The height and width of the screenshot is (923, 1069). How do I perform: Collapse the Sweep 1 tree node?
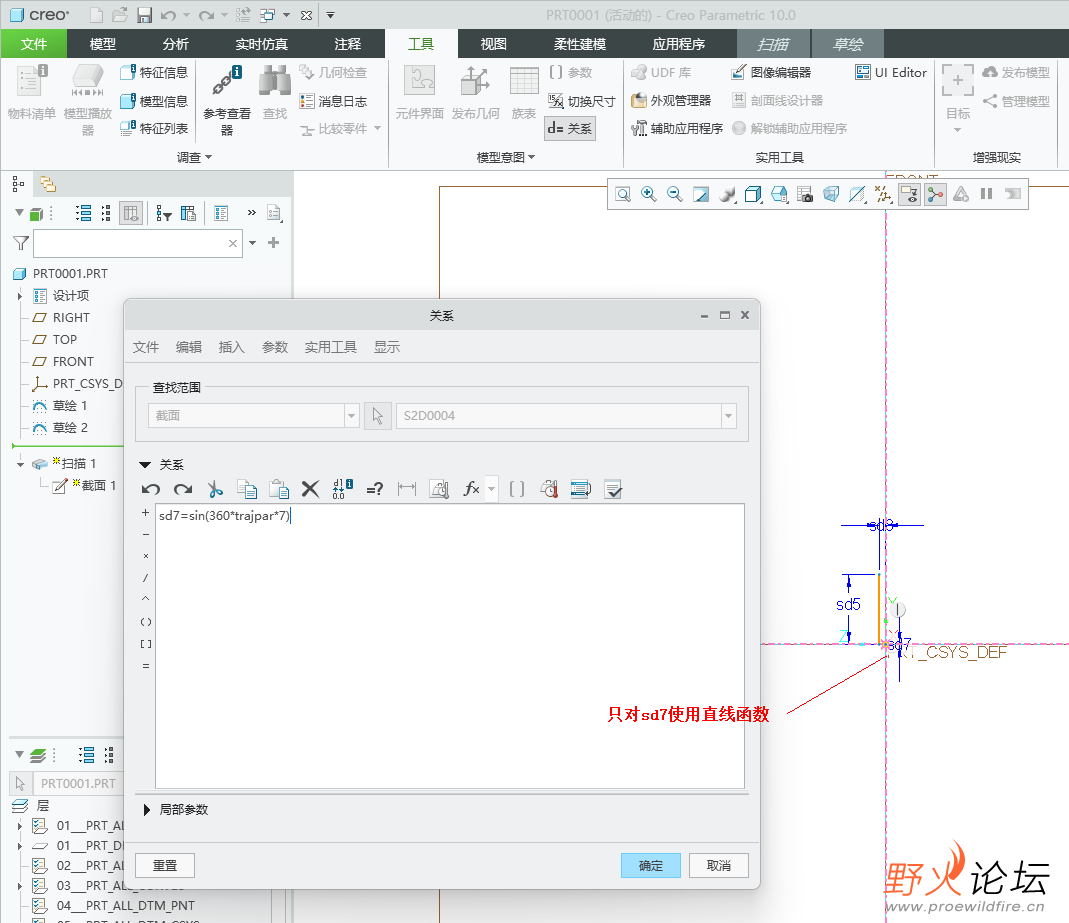[x=20, y=464]
